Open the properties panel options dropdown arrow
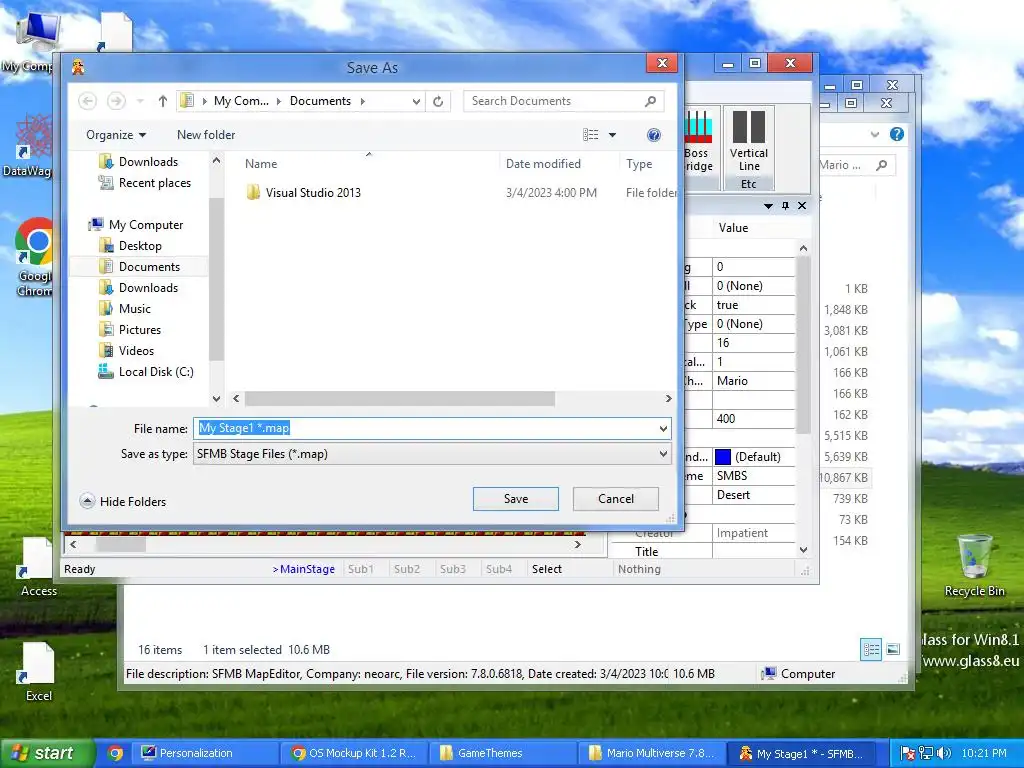This screenshot has width=1024, height=768. click(768, 206)
